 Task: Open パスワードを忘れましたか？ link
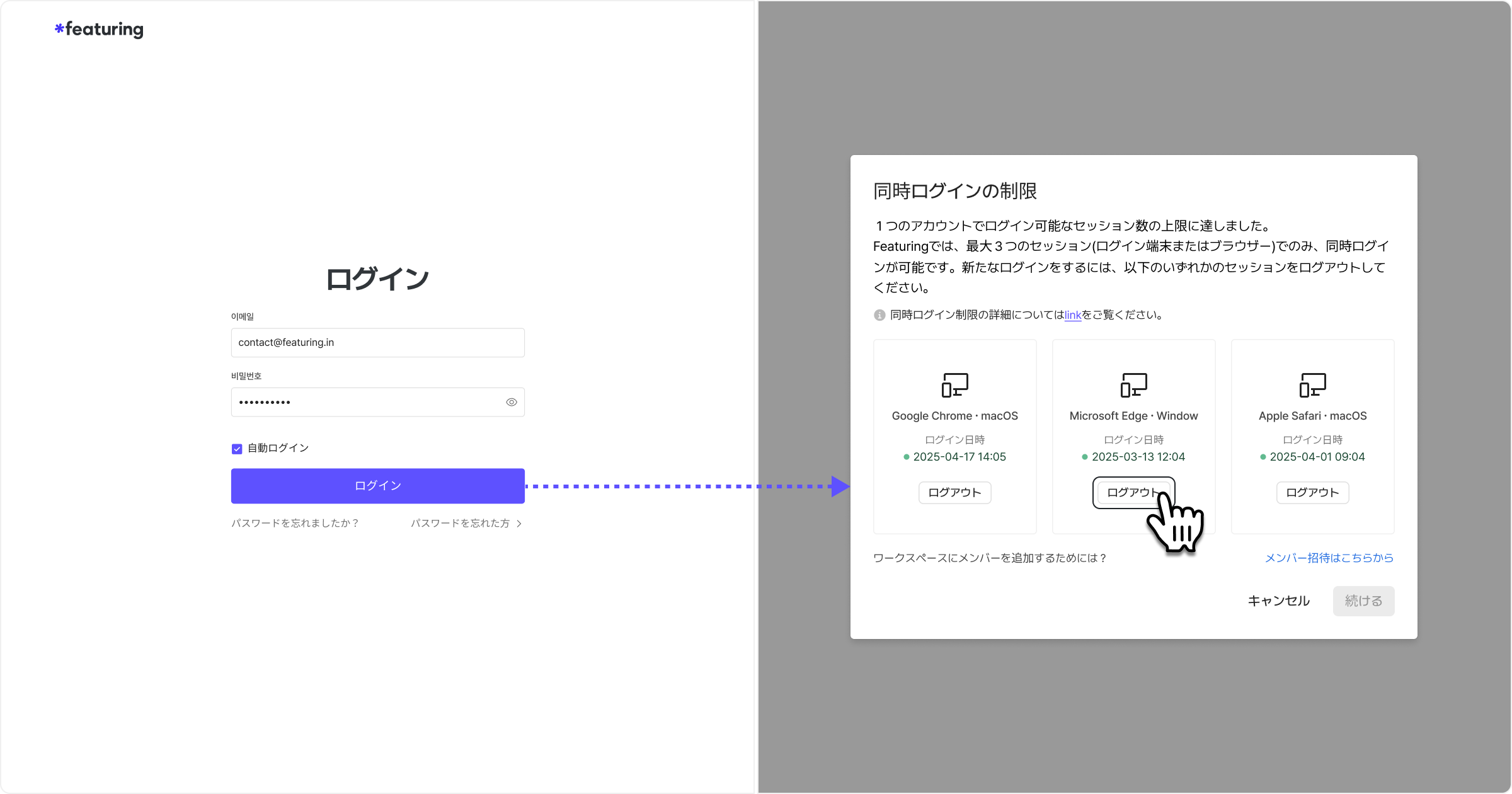[295, 523]
